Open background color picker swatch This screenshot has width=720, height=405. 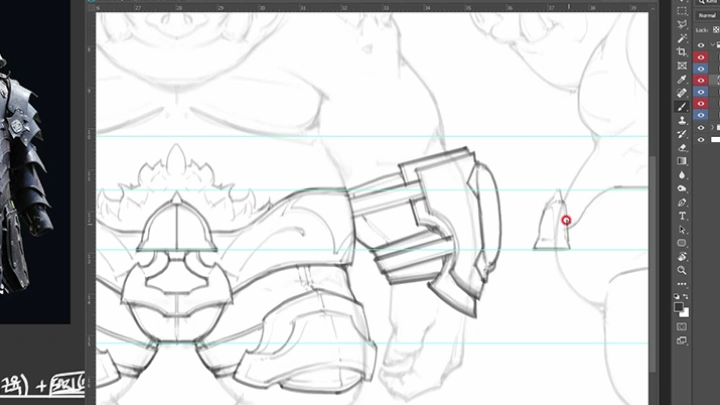[686, 314]
